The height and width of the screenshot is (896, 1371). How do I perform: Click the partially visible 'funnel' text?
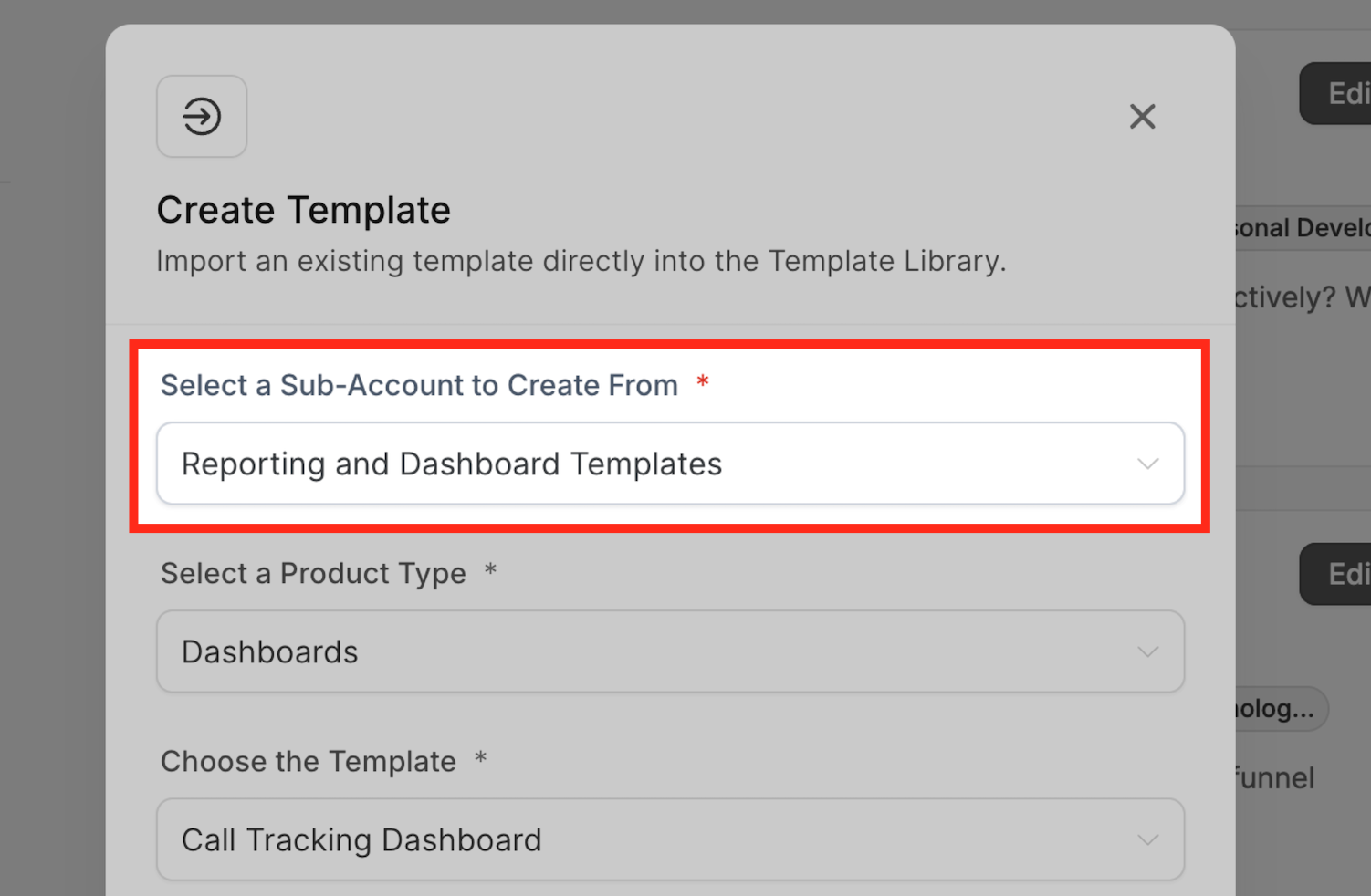(1275, 778)
